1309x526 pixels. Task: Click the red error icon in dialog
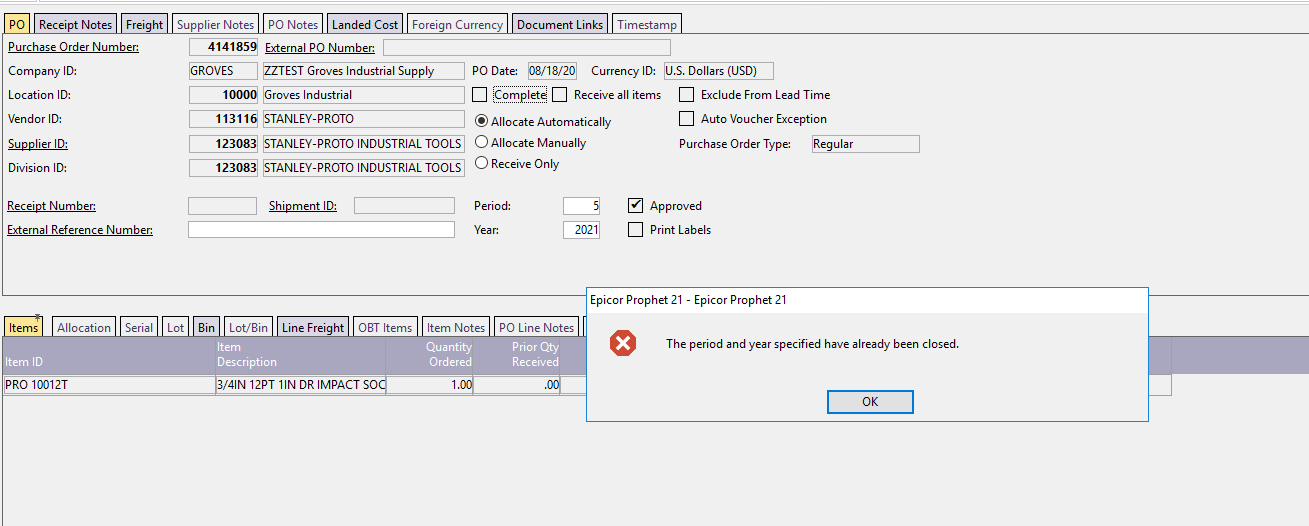623,344
